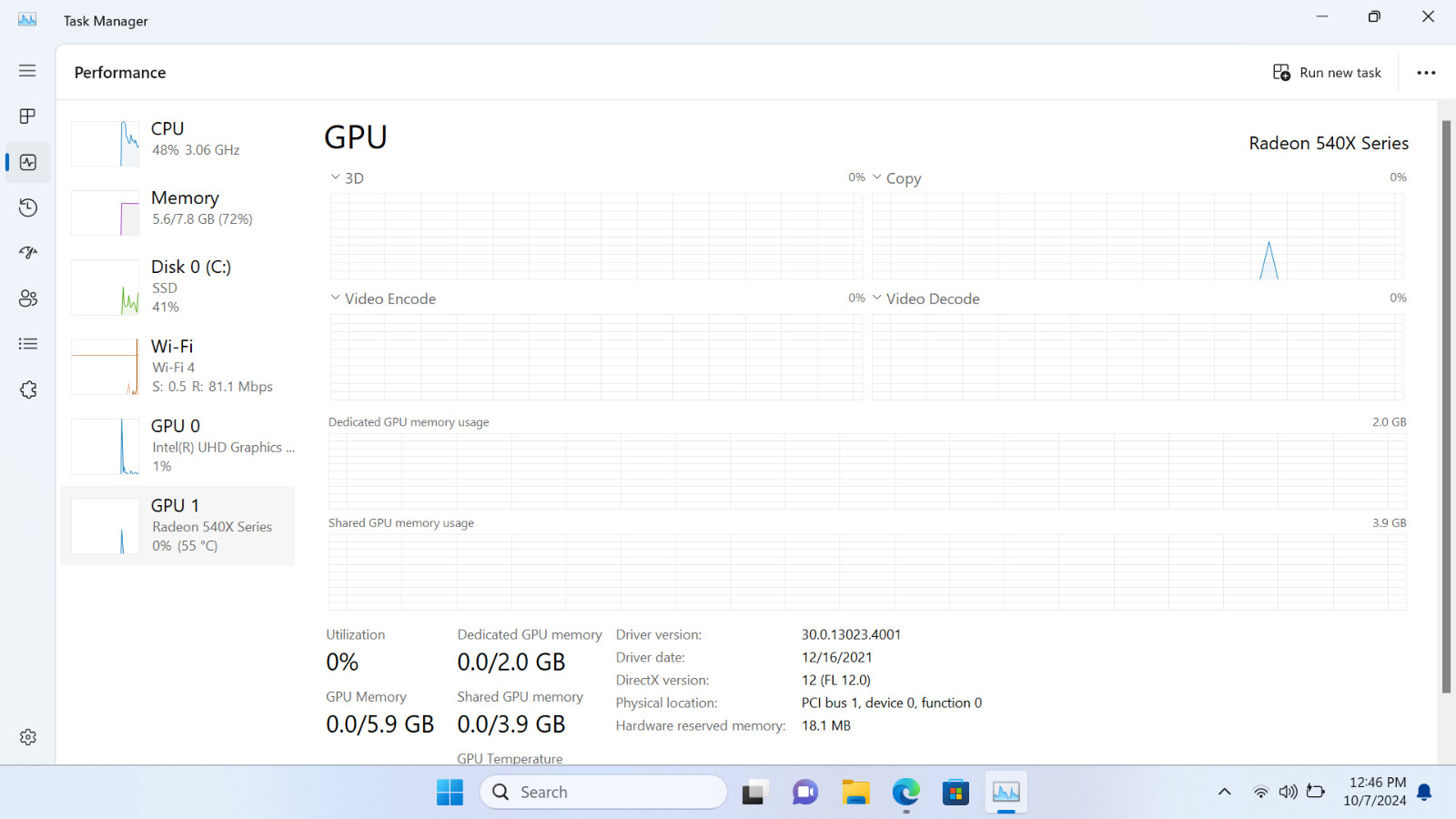Select the Wi-Fi performance item
This screenshot has width=1456, height=819.
(178, 366)
